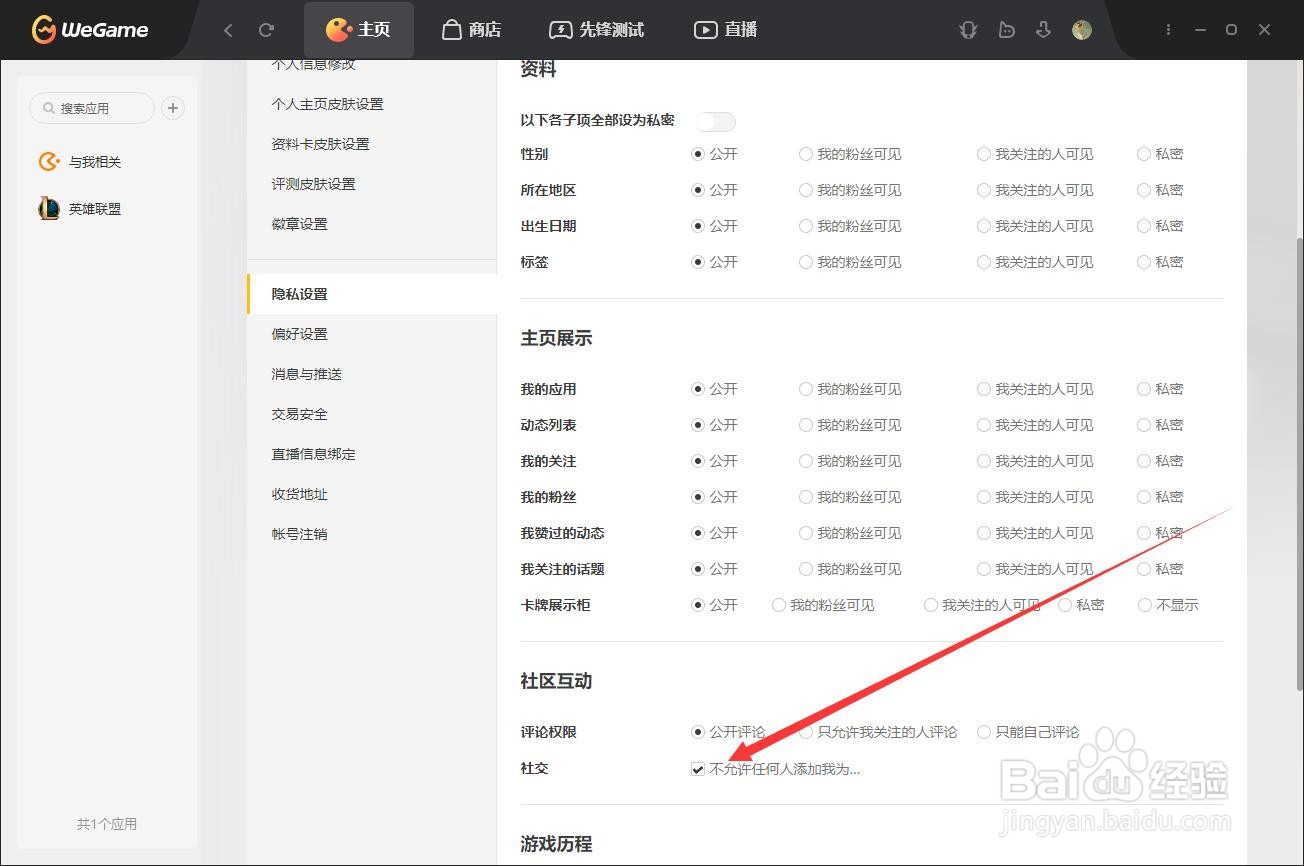Switch to the 先锋测试 tab
This screenshot has width=1304, height=866.
point(597,30)
